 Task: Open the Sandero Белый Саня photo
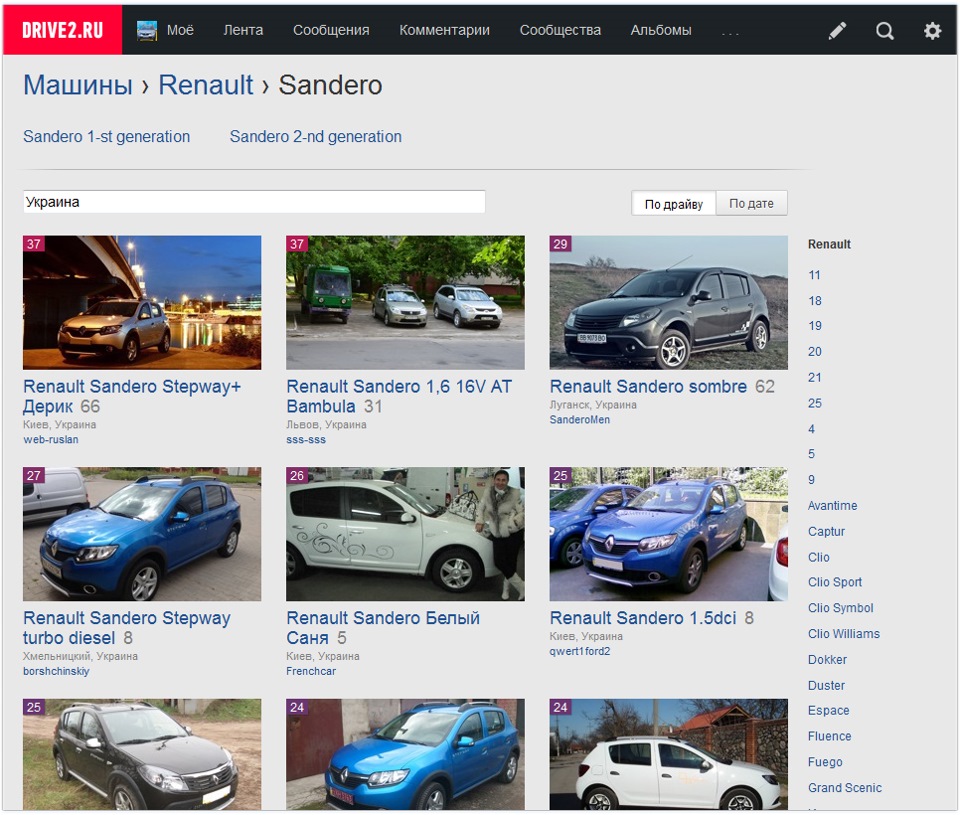[405, 534]
